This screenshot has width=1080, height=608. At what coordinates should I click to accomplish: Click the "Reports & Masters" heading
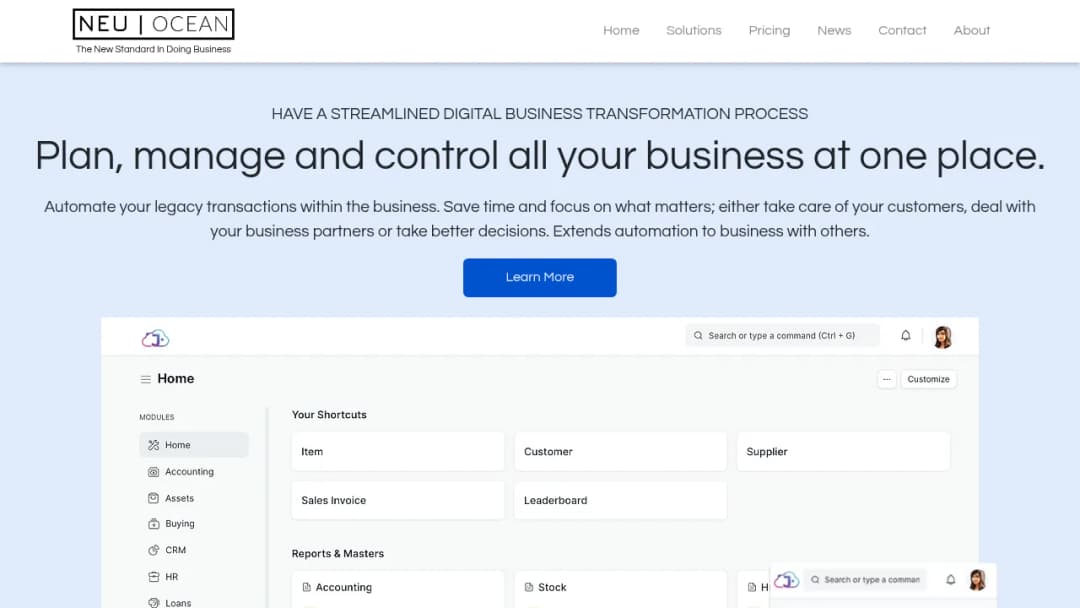tap(338, 554)
